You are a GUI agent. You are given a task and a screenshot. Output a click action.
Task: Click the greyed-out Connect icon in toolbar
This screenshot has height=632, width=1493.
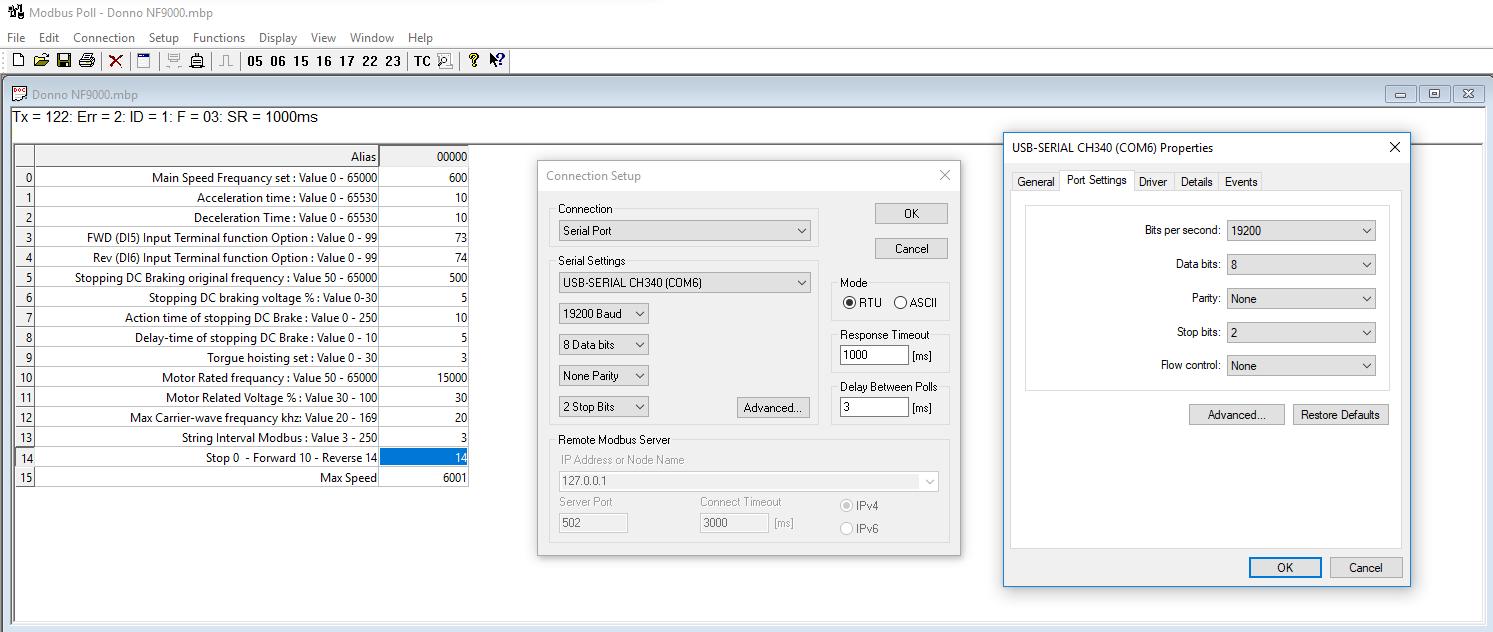point(173,61)
